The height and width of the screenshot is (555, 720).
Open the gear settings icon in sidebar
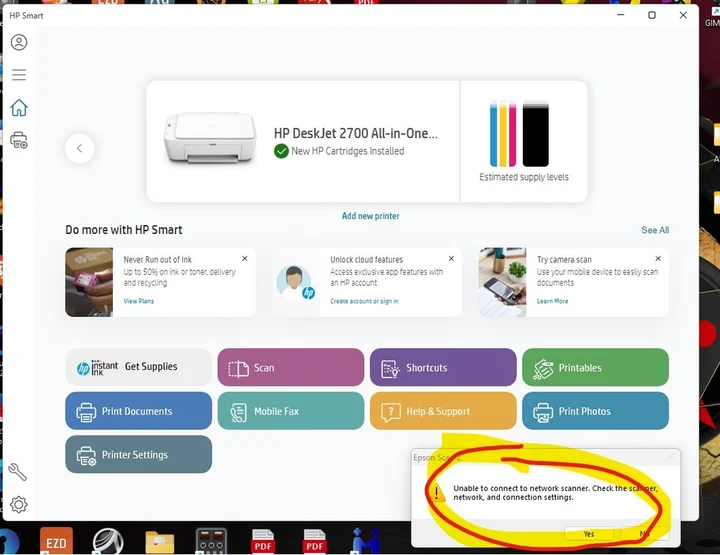pyautogui.click(x=19, y=505)
